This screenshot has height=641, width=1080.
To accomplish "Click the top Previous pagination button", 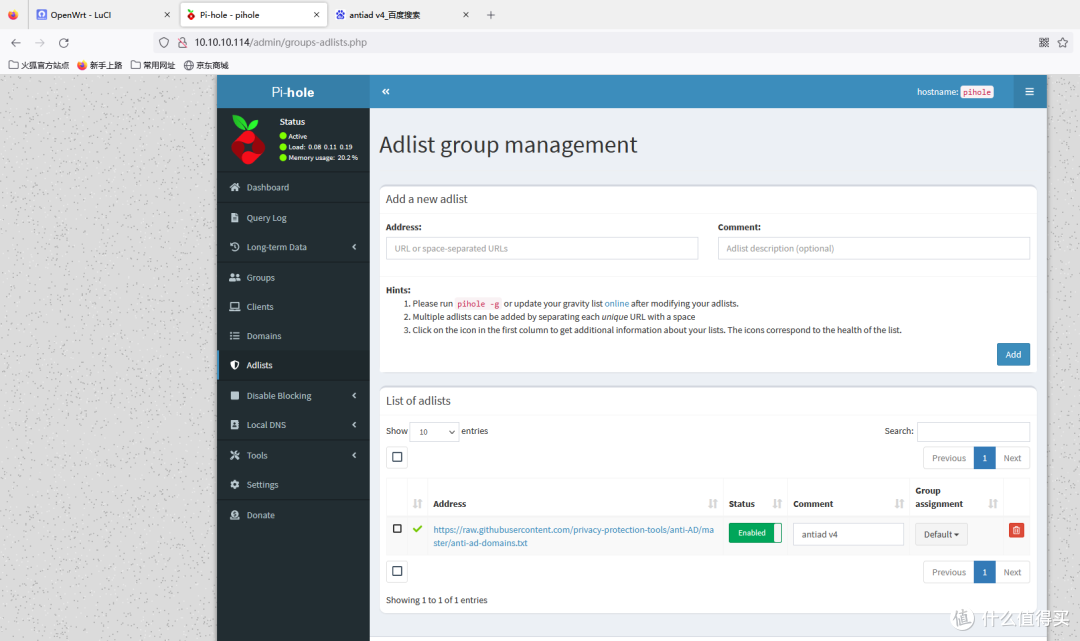I will coord(948,458).
